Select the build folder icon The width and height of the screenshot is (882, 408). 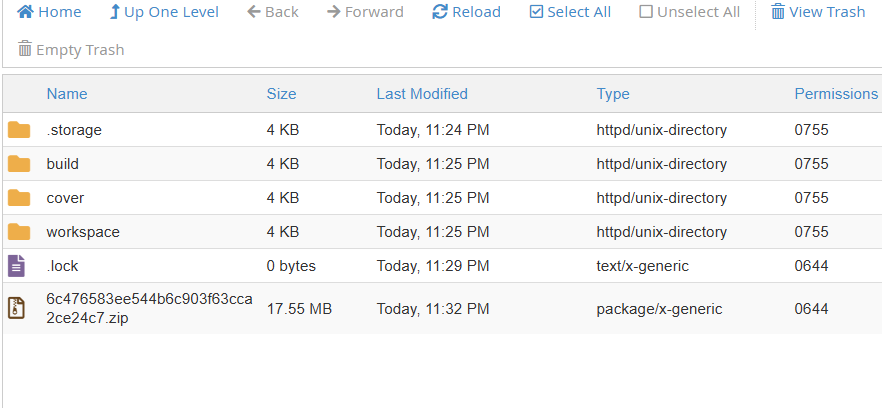click(x=19, y=164)
